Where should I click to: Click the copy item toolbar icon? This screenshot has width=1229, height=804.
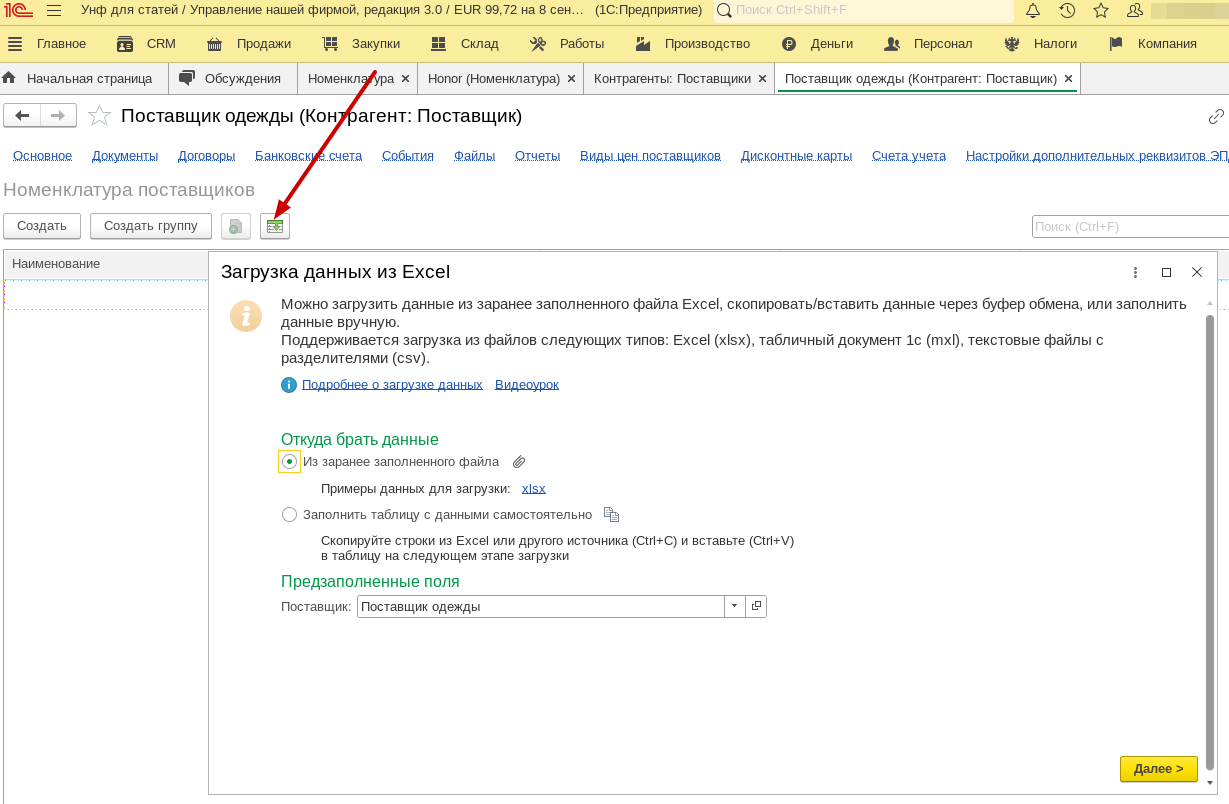[235, 226]
